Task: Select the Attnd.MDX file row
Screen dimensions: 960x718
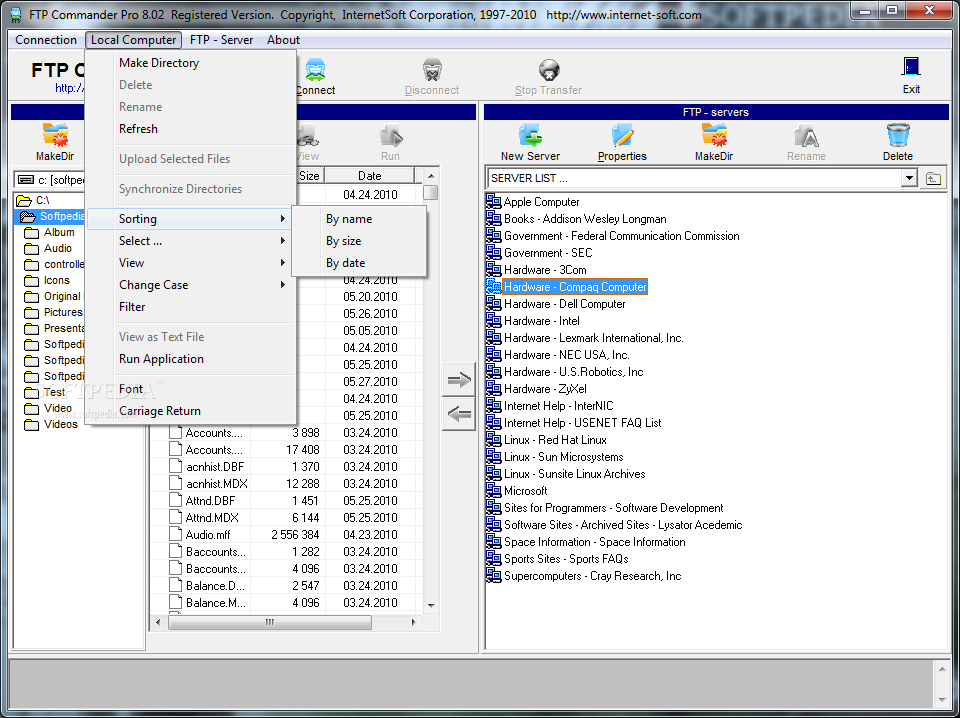Action: tap(285, 517)
